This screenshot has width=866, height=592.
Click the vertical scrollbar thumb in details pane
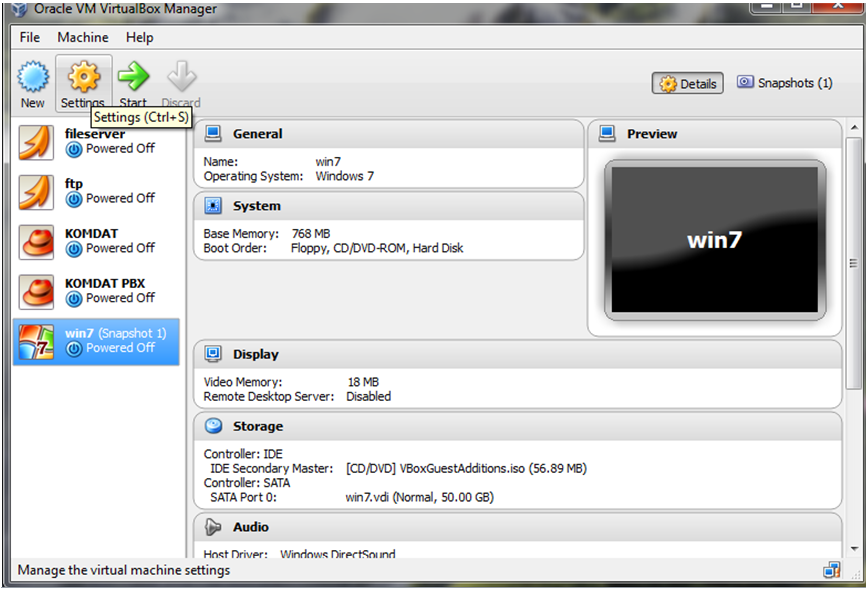854,263
